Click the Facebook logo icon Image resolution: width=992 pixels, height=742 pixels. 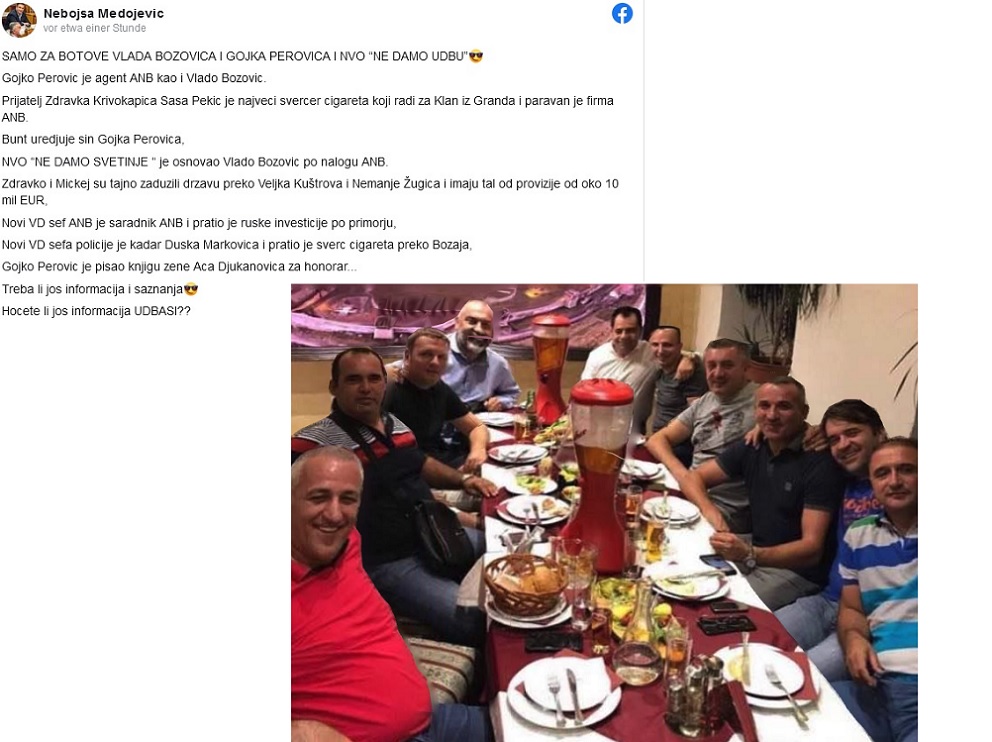click(x=622, y=13)
